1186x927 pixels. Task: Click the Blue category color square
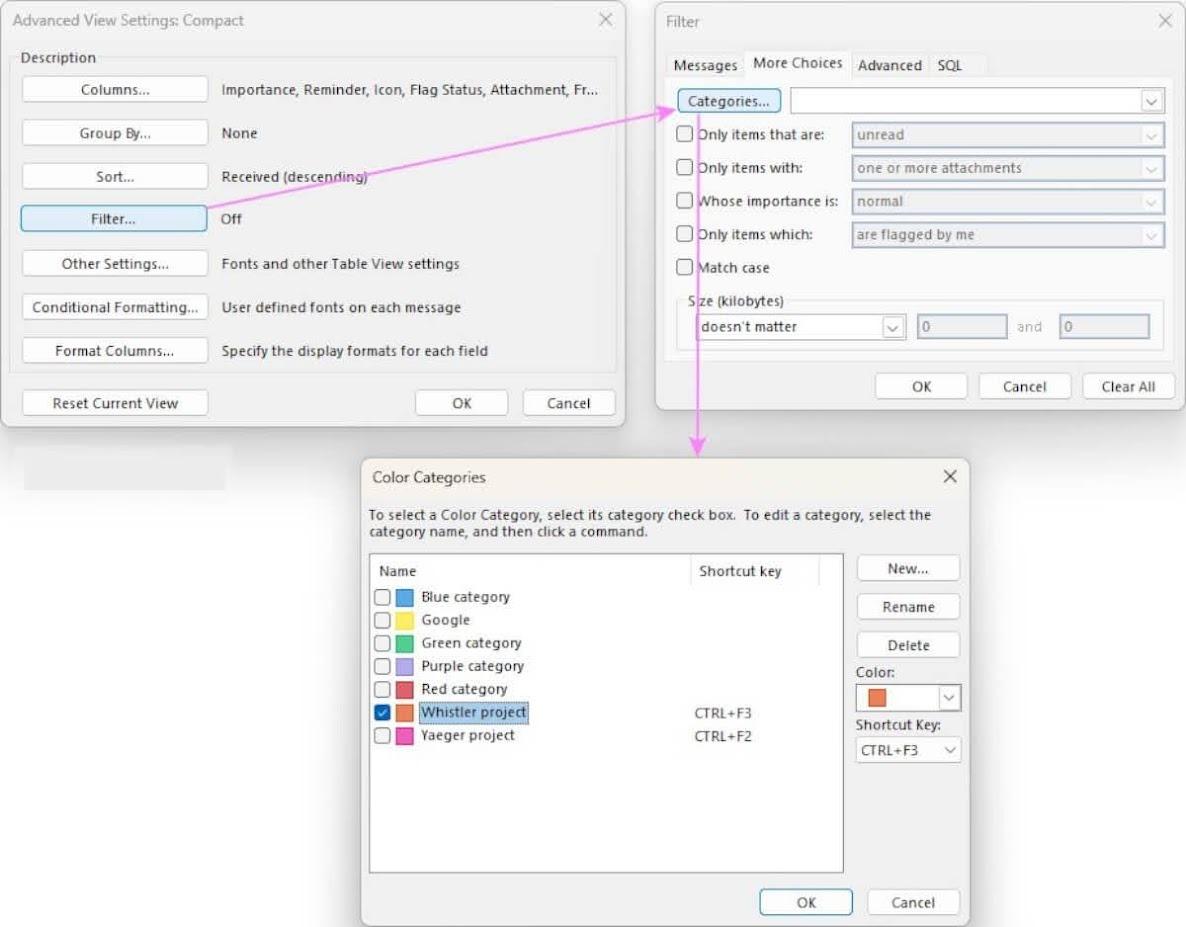click(405, 597)
